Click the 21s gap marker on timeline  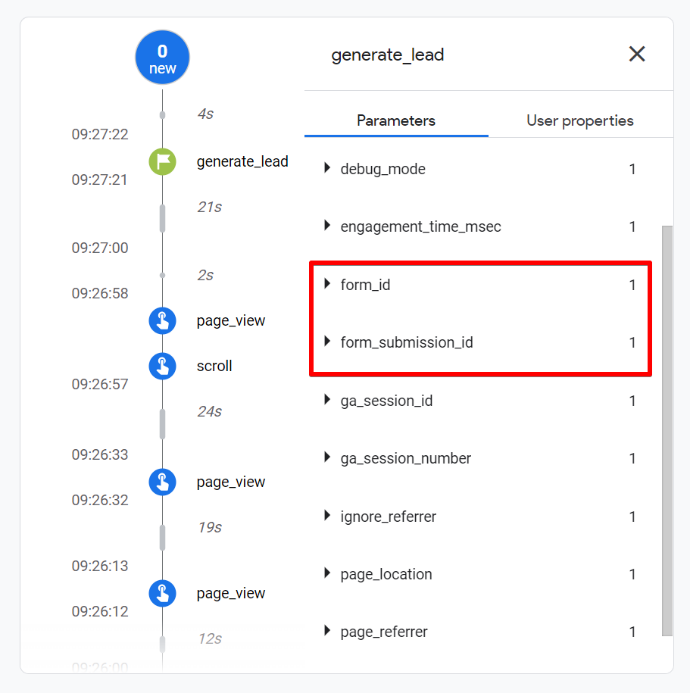click(162, 217)
